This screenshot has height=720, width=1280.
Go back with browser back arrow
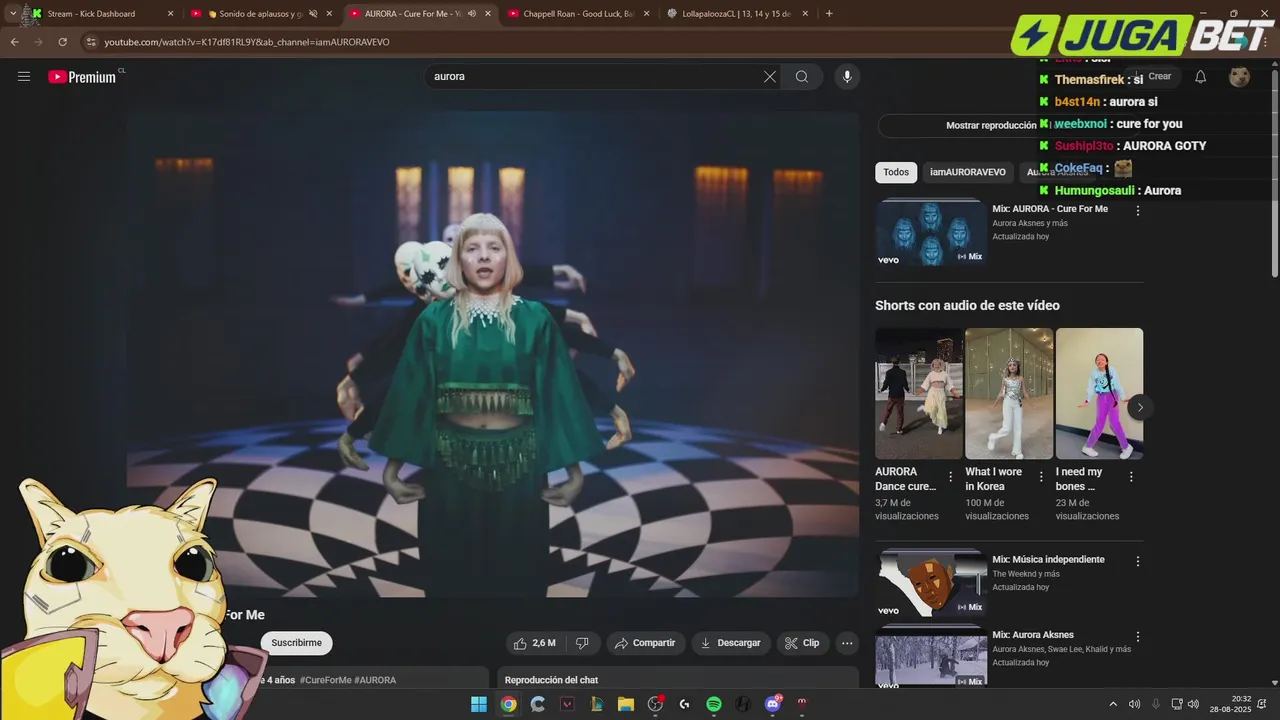pos(14,42)
